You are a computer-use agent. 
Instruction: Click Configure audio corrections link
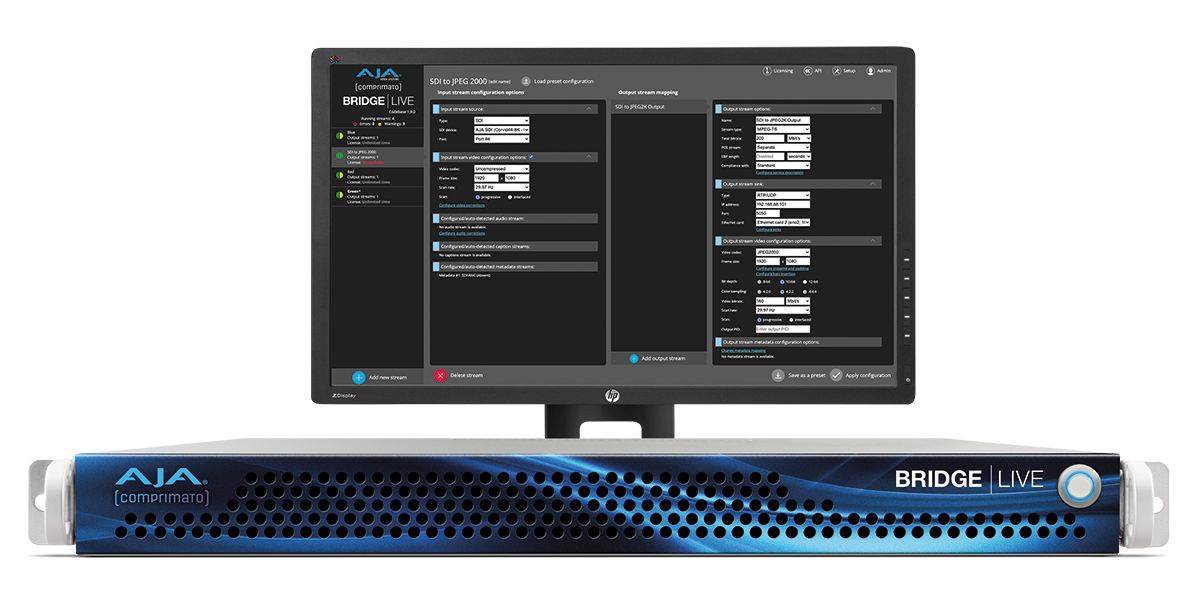click(x=462, y=233)
